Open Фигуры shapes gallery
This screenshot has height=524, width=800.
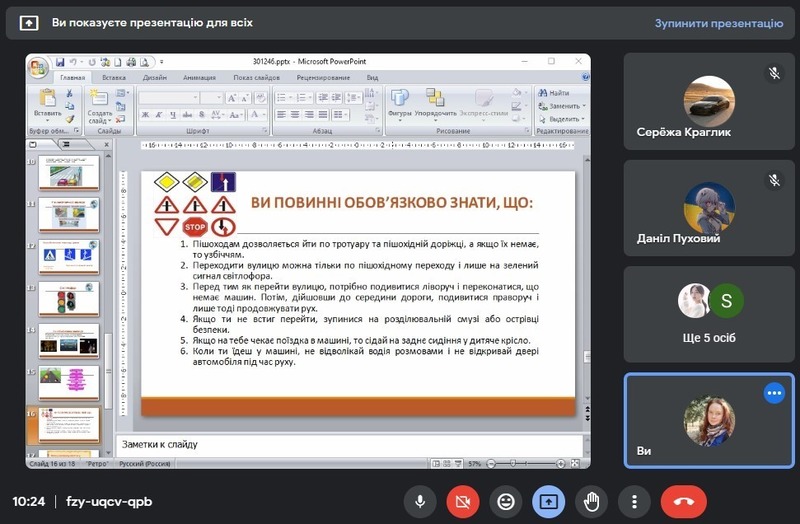coord(400,102)
